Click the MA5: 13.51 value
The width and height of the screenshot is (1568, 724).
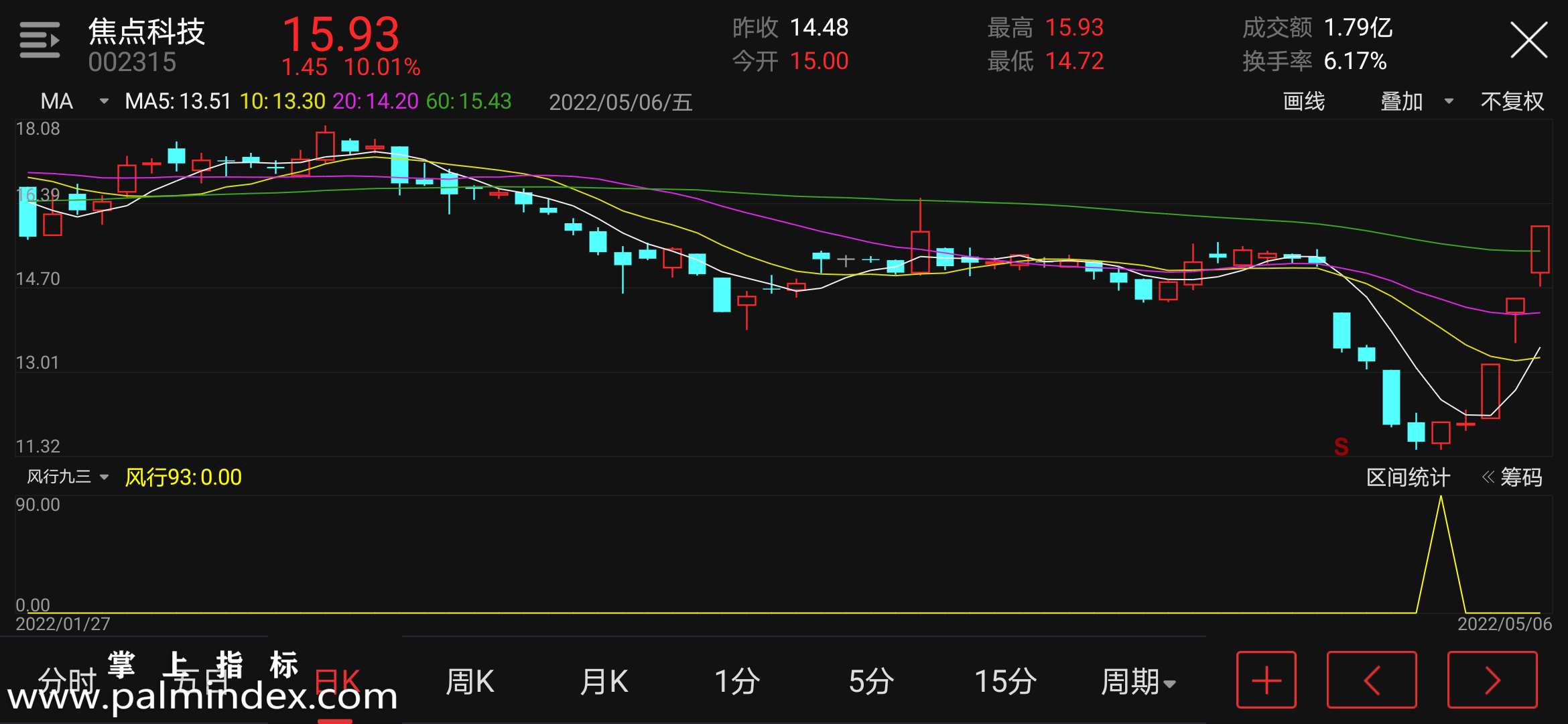click(178, 101)
